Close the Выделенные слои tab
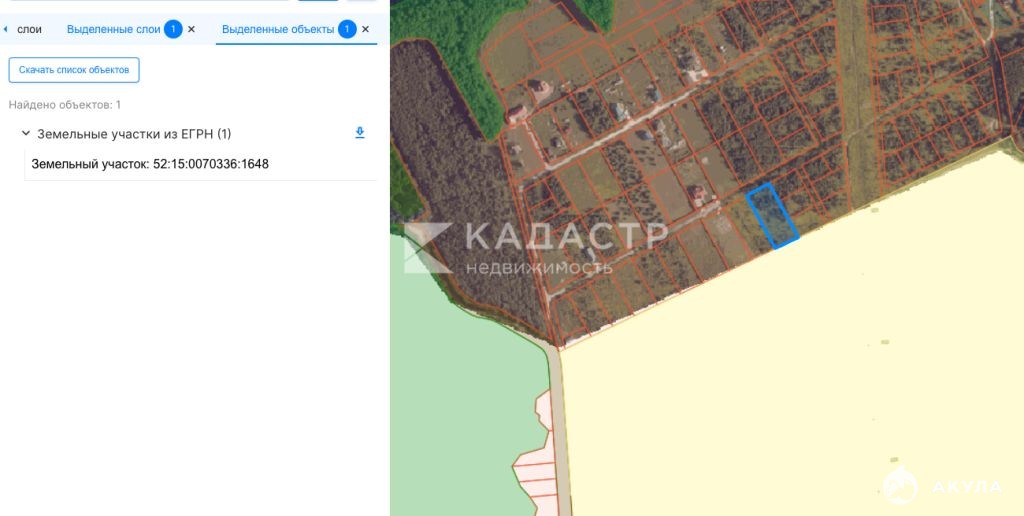This screenshot has width=1024, height=516. 192,30
